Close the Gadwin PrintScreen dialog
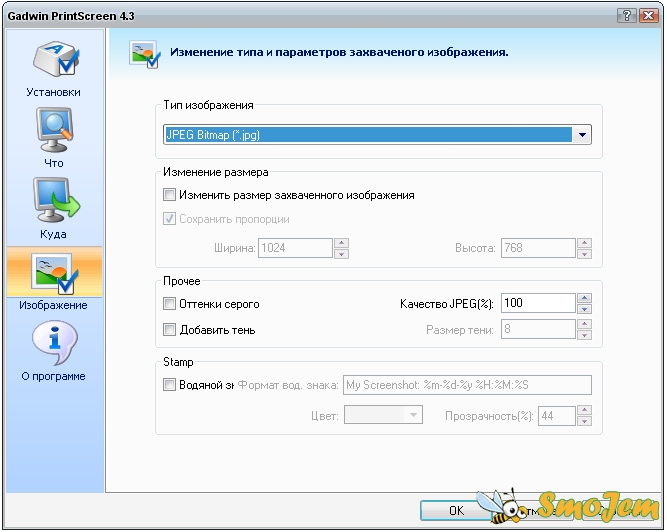Image resolution: width=667 pixels, height=532 pixels. (649, 16)
